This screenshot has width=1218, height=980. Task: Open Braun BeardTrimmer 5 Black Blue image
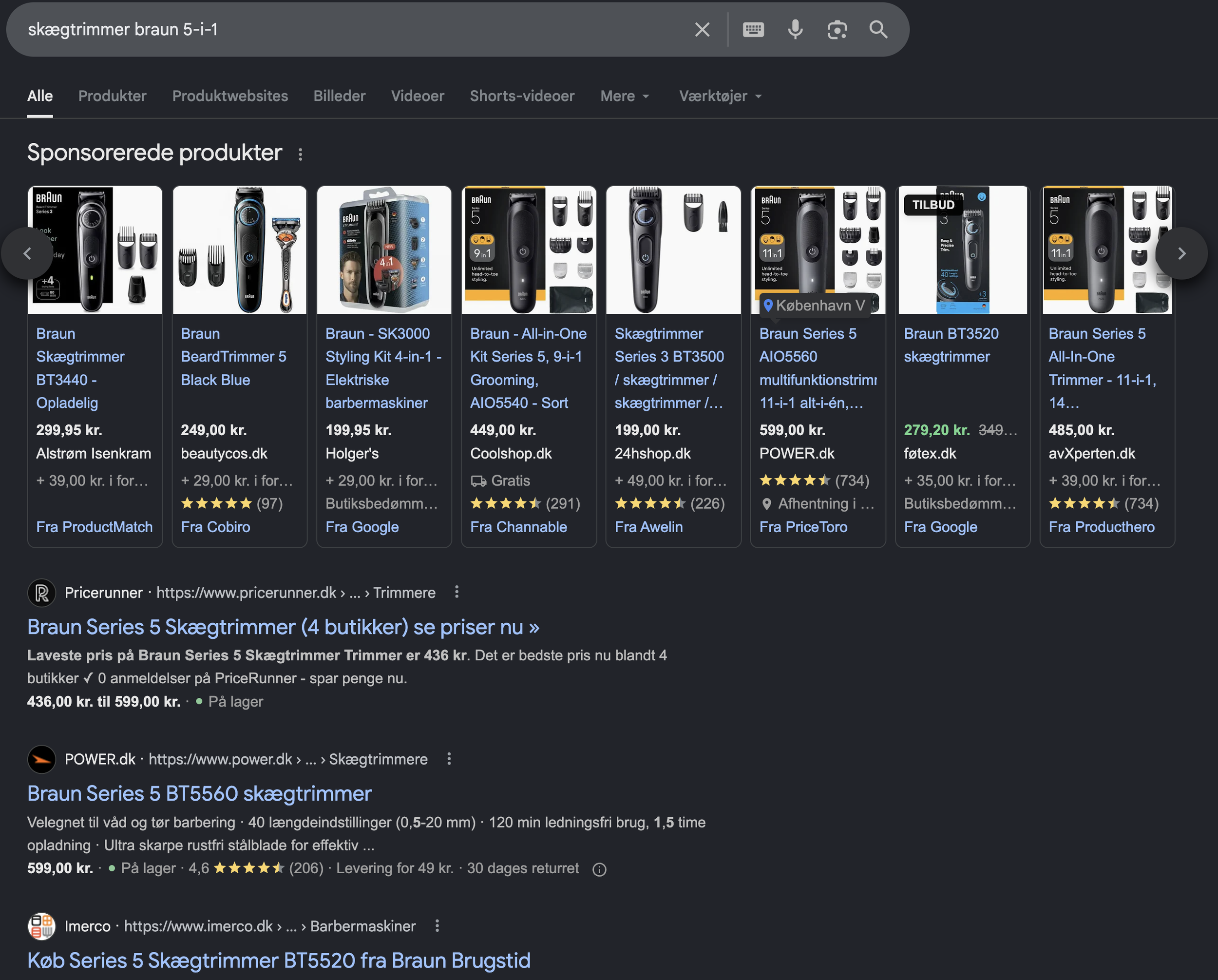[x=240, y=250]
